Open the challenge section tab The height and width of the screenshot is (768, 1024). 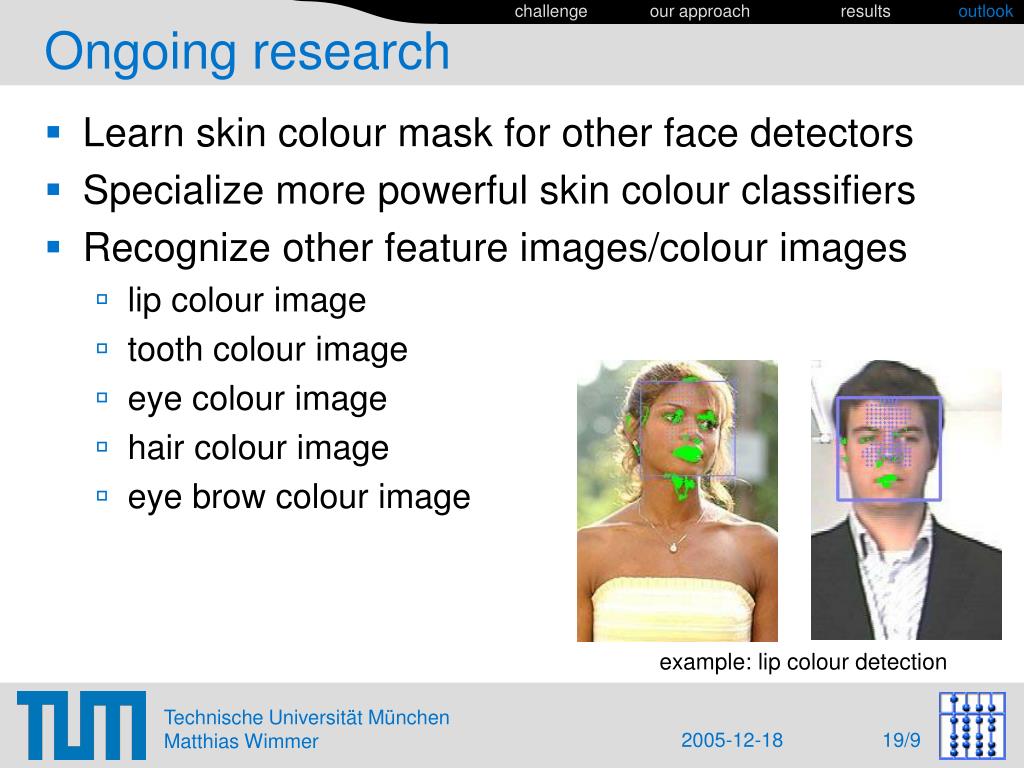(x=551, y=12)
